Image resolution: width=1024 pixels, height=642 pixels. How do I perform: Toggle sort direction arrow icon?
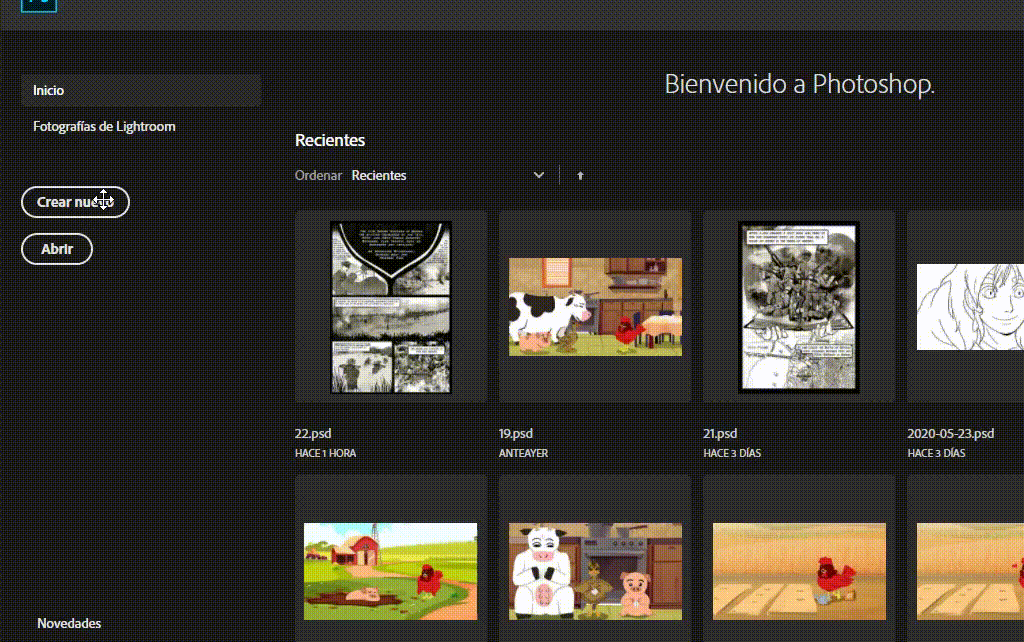[580, 175]
